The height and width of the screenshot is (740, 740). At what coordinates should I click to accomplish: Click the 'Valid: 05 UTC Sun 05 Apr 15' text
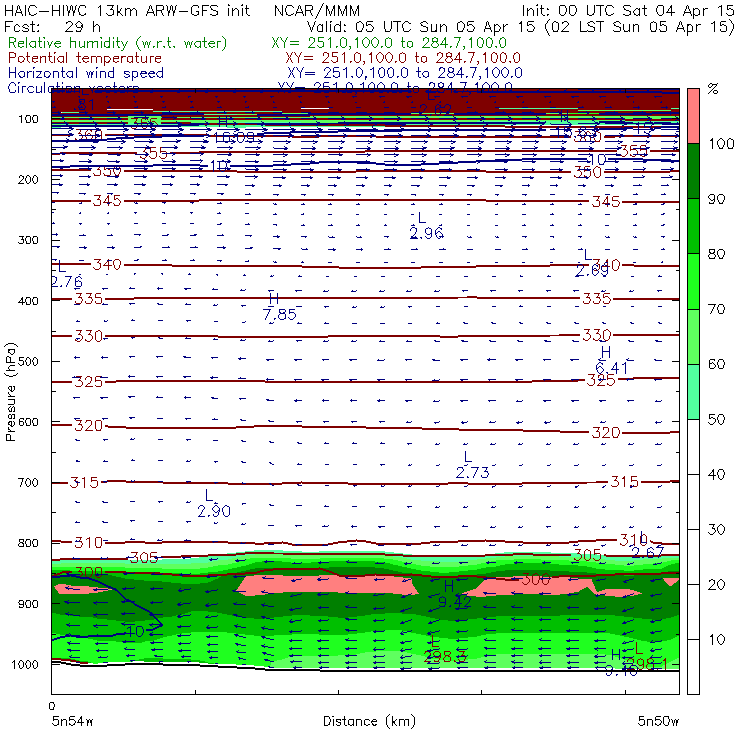(421, 26)
